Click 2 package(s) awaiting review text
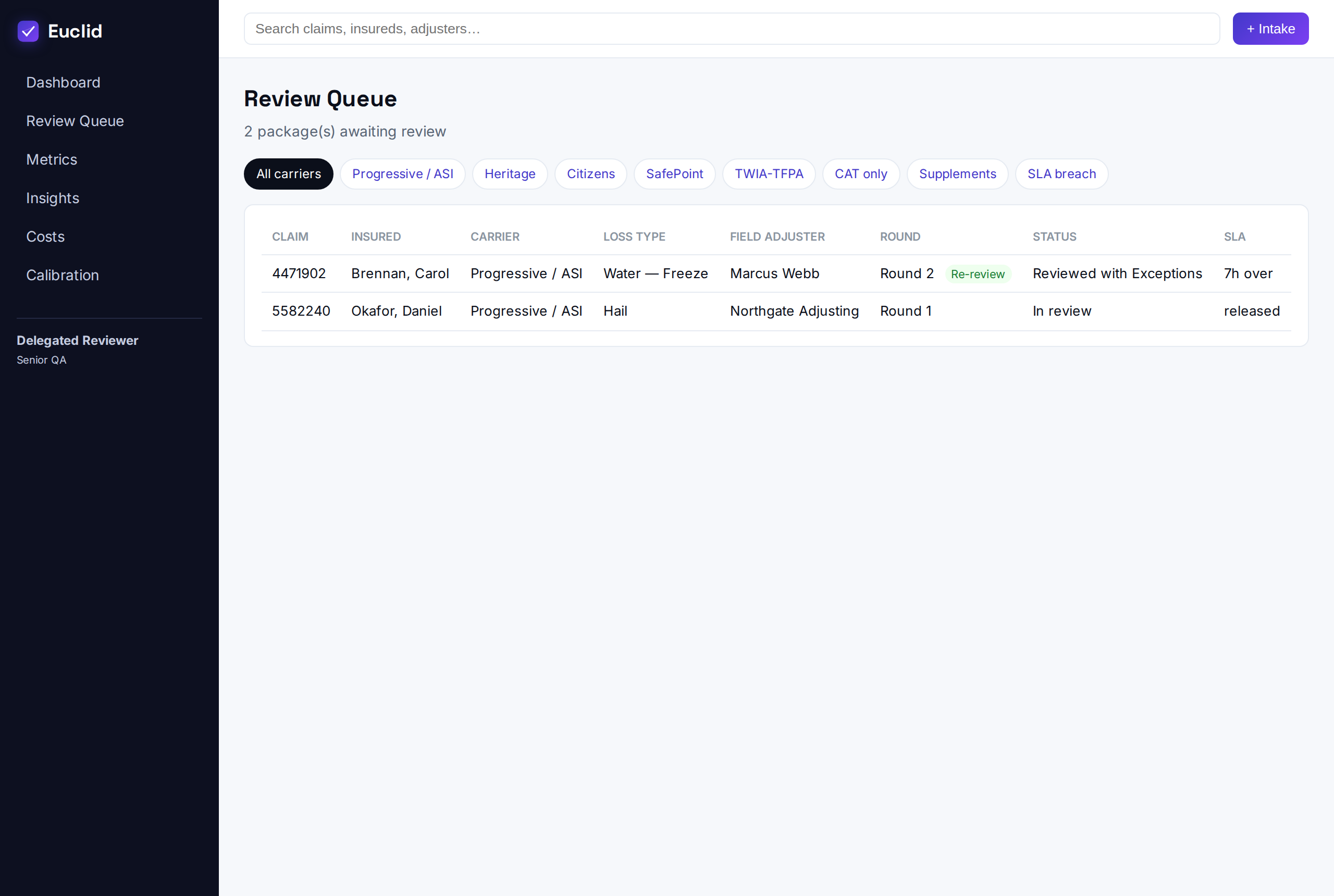The height and width of the screenshot is (896, 1334). [x=344, y=131]
